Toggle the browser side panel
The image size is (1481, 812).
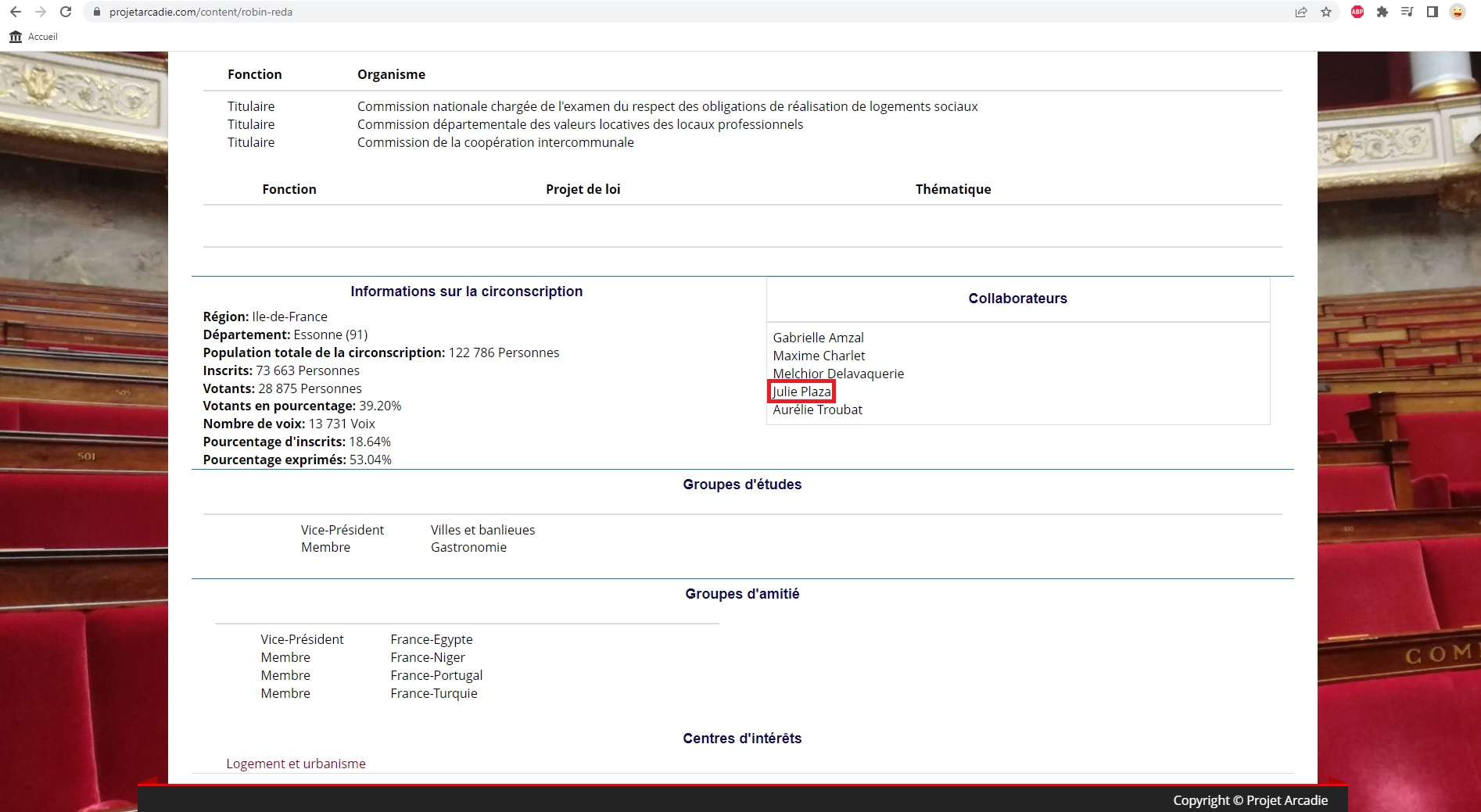[1433, 12]
